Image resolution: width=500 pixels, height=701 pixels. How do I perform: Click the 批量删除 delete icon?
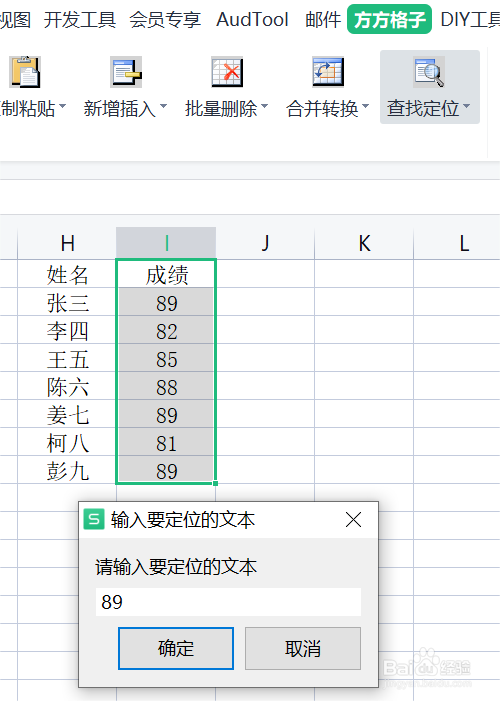pyautogui.click(x=227, y=72)
